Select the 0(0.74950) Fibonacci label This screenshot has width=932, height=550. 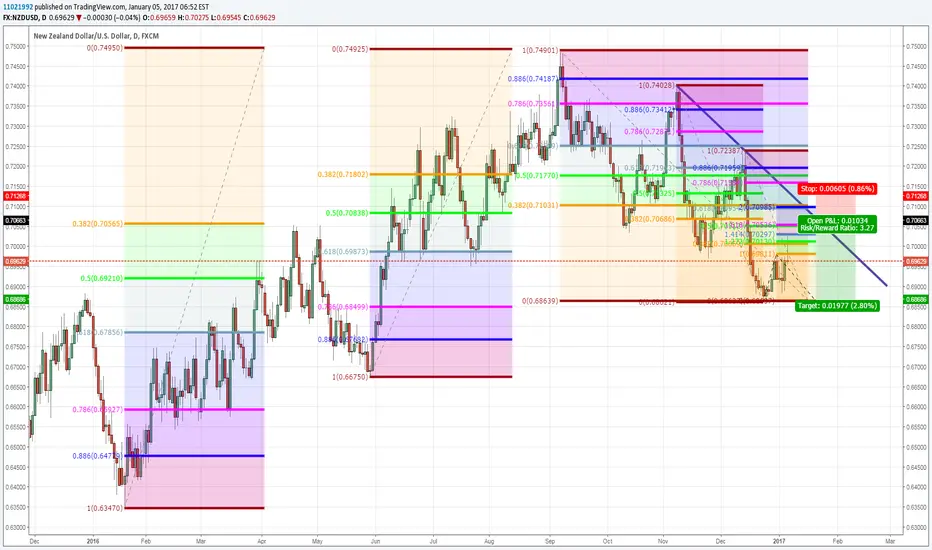tap(105, 48)
